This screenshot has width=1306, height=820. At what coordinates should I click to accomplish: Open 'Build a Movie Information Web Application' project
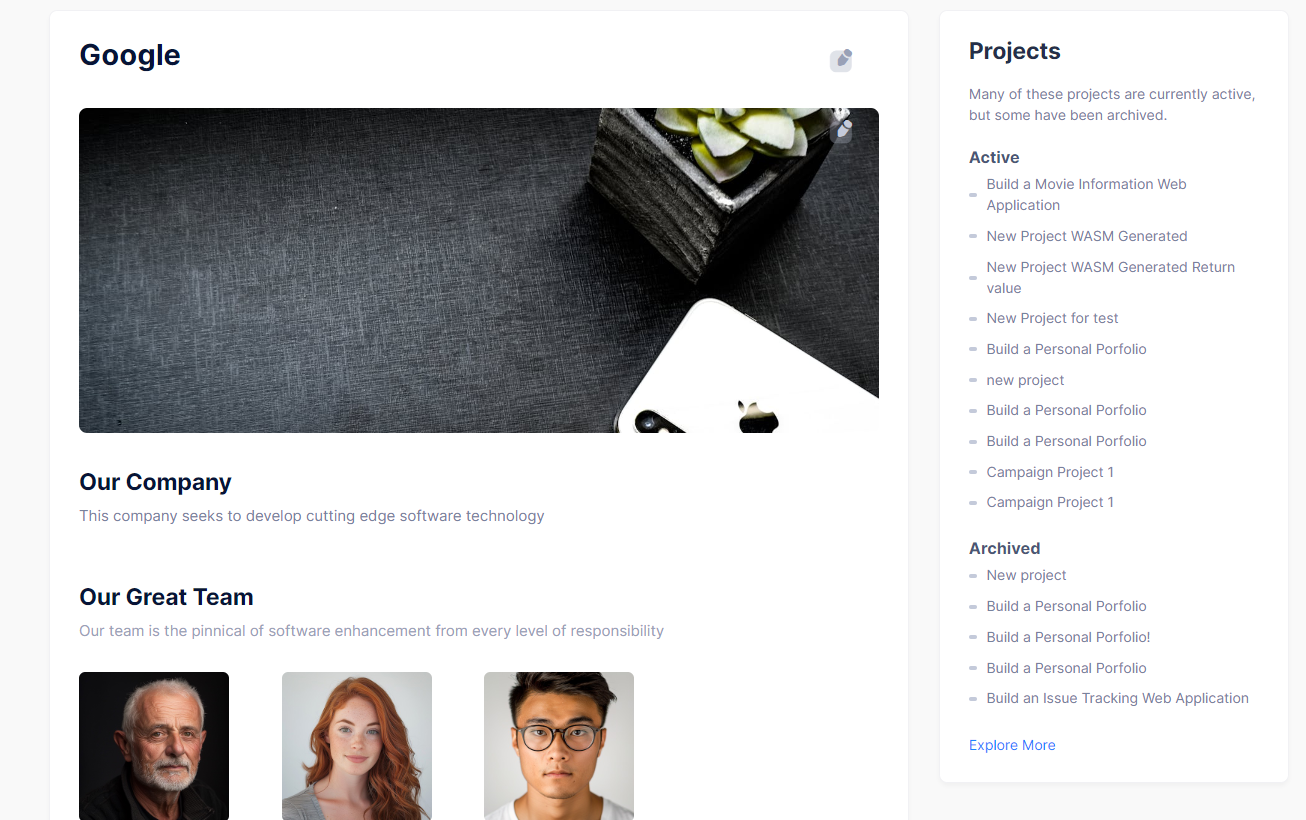pyautogui.click(x=1087, y=195)
